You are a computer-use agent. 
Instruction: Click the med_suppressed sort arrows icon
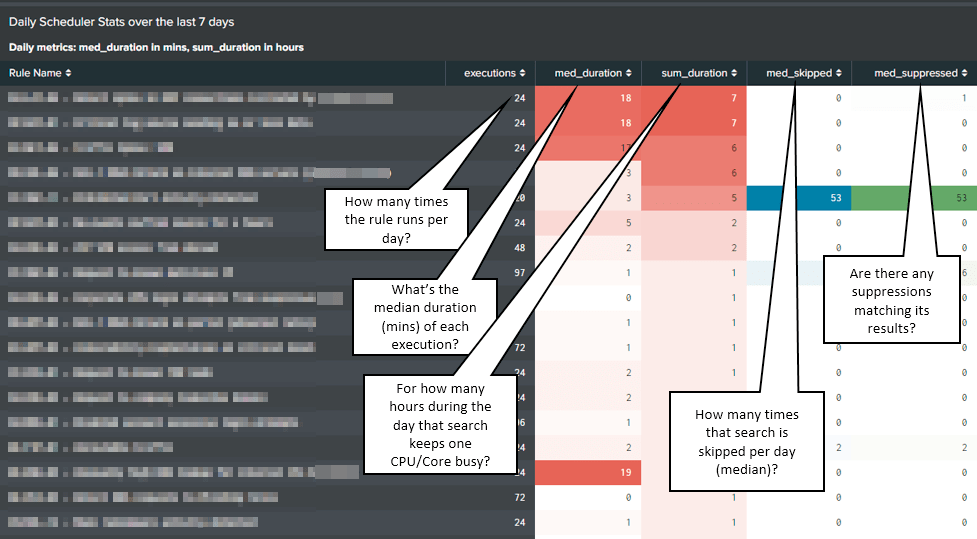coord(966,73)
